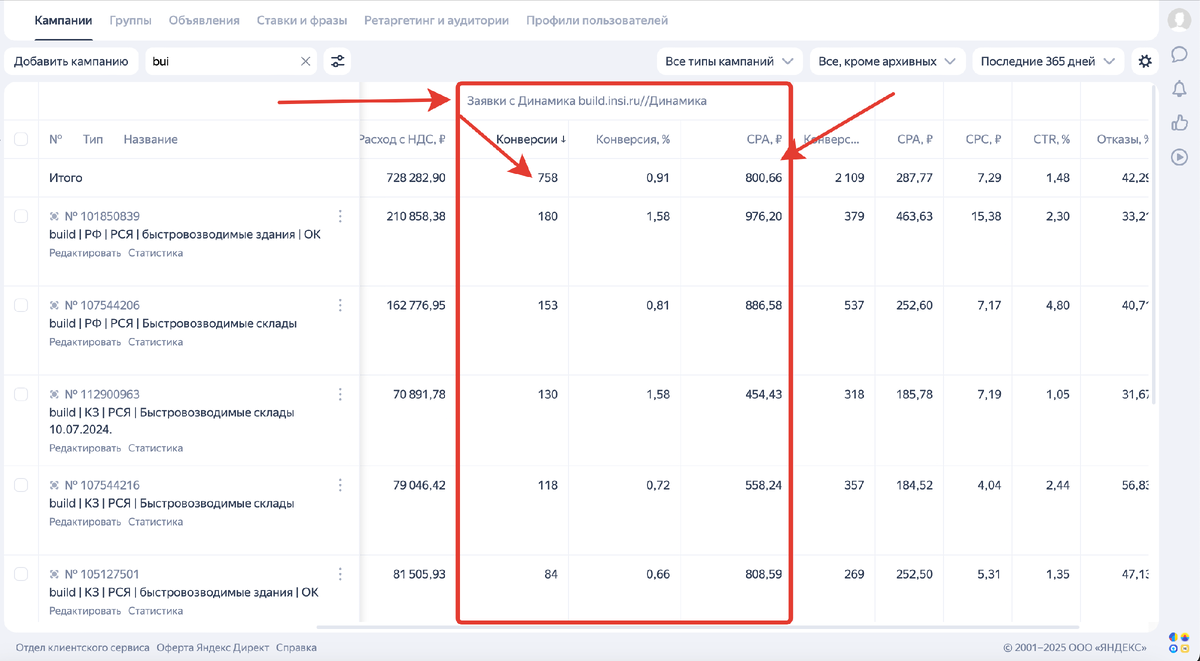Click 'Статистика' under campaign 101850839
The width and height of the screenshot is (1200, 661).
(x=155, y=253)
